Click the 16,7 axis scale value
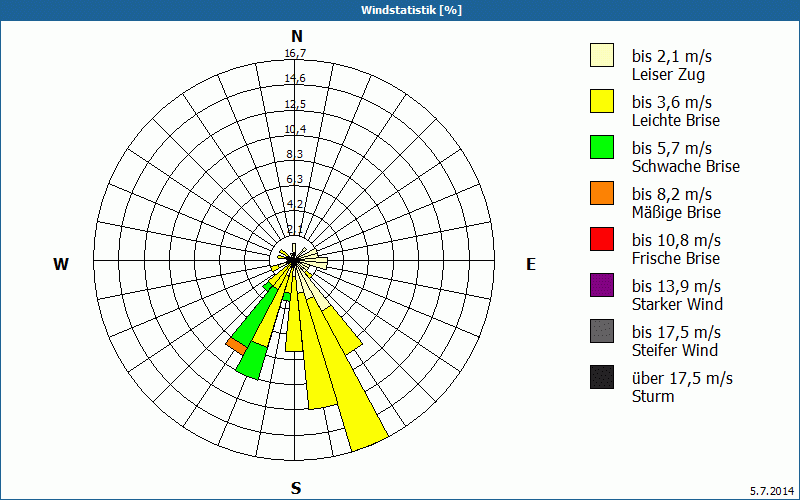Screen dimensions: 800x500 [295, 53]
